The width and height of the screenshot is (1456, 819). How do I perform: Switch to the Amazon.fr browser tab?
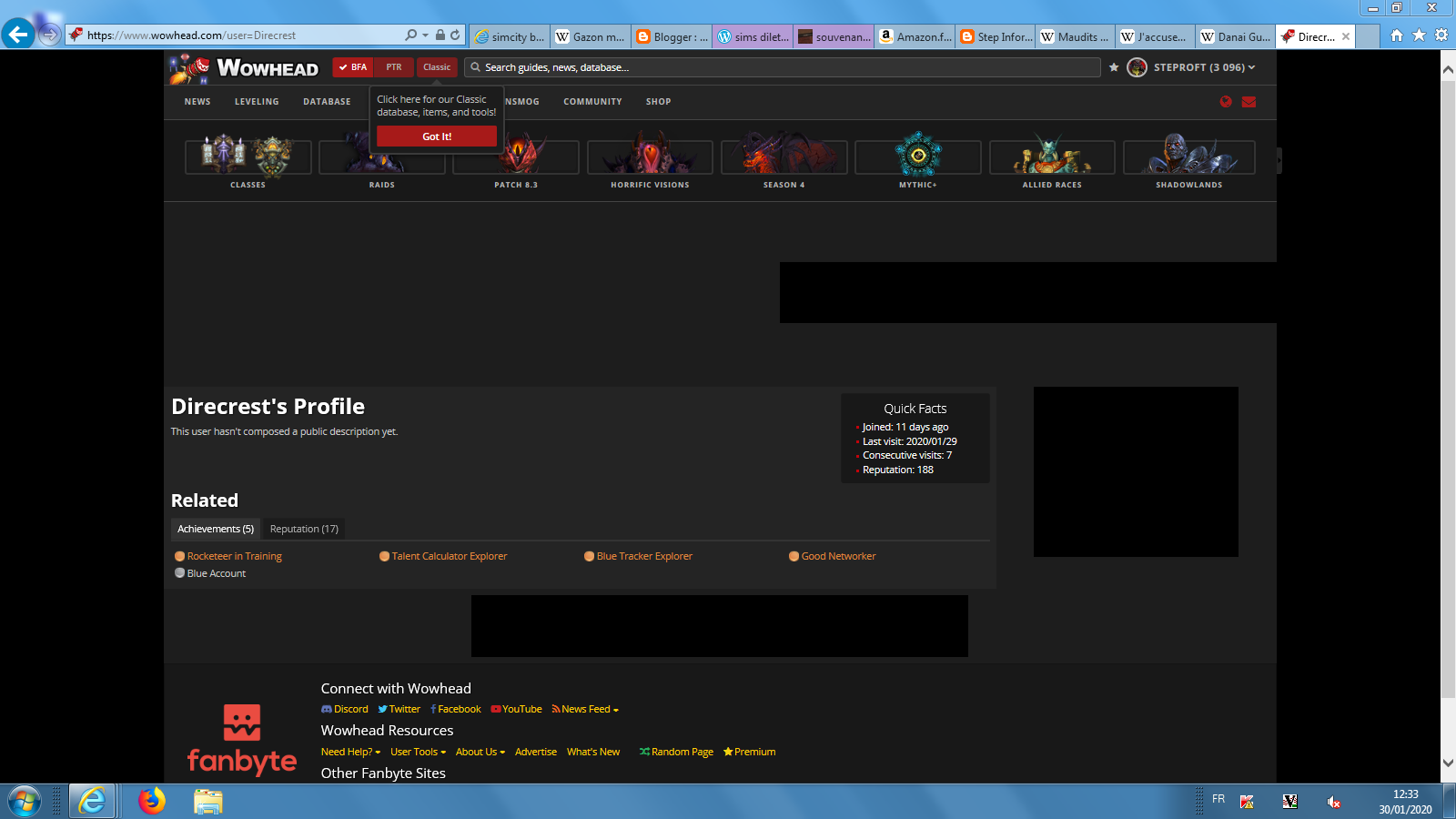(x=915, y=36)
